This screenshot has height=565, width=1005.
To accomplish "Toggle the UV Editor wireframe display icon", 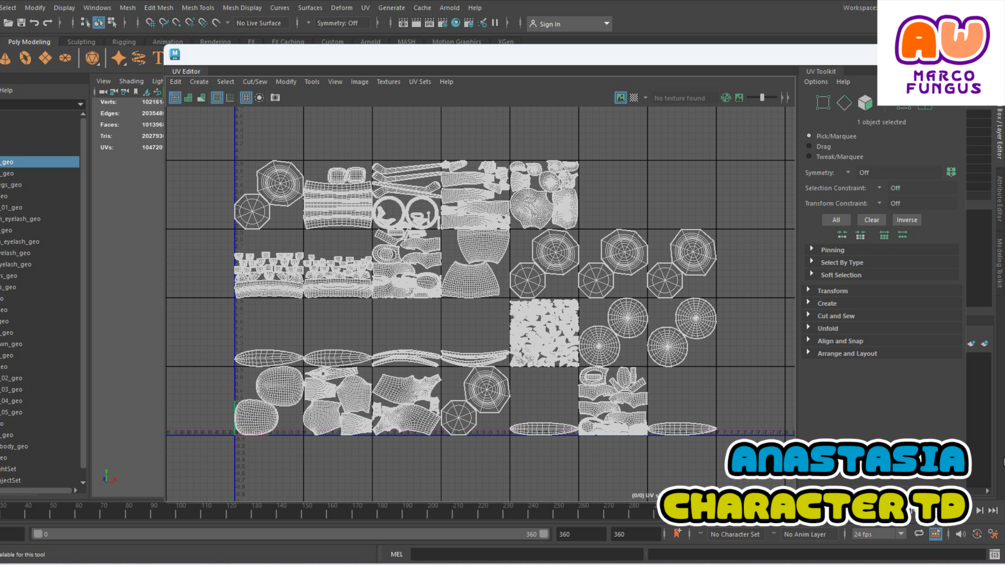I will pos(175,97).
